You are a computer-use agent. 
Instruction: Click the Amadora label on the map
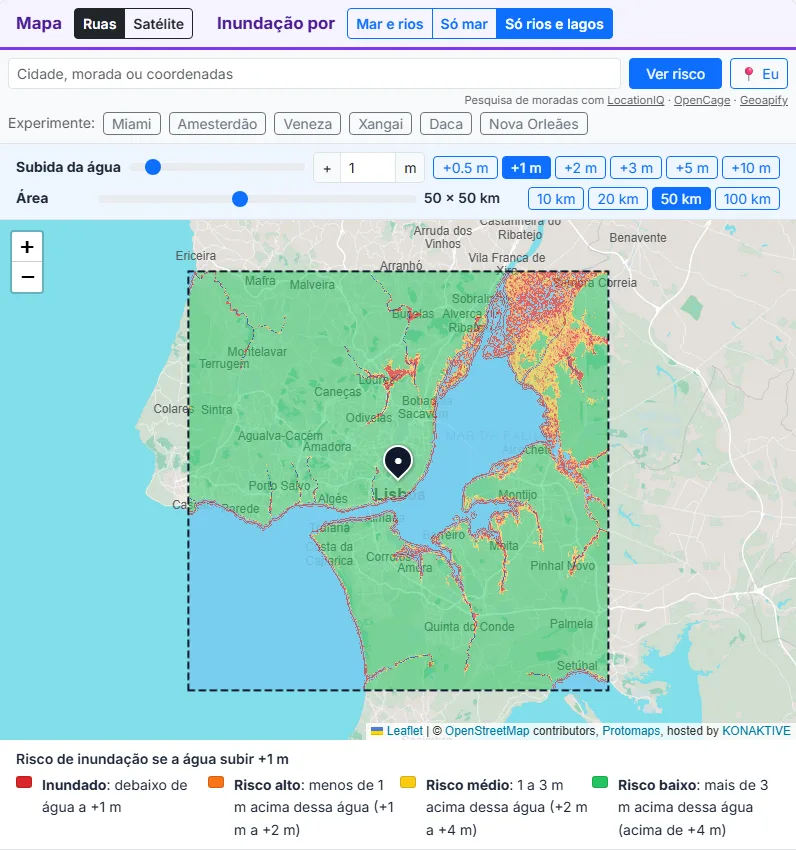327,447
